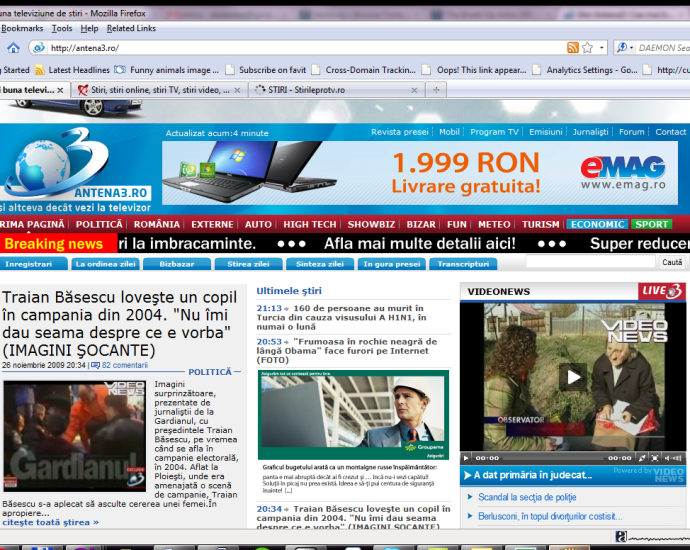
Task: Open Analytics Settings bookmark
Action: pos(585,70)
